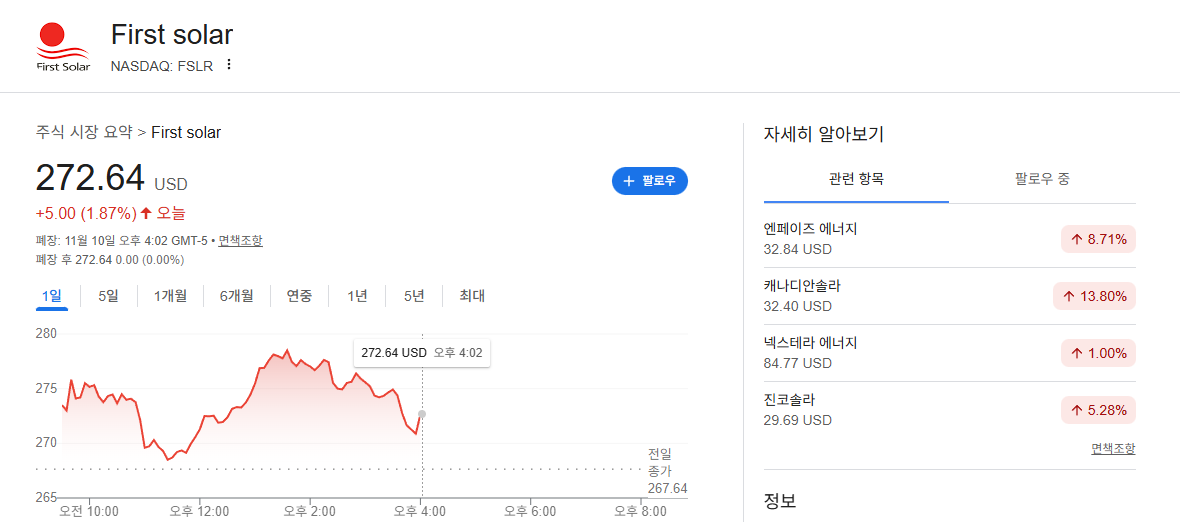This screenshot has height=522, width=1180.
Task: Open the 관련 항목 tab
Action: click(x=856, y=179)
